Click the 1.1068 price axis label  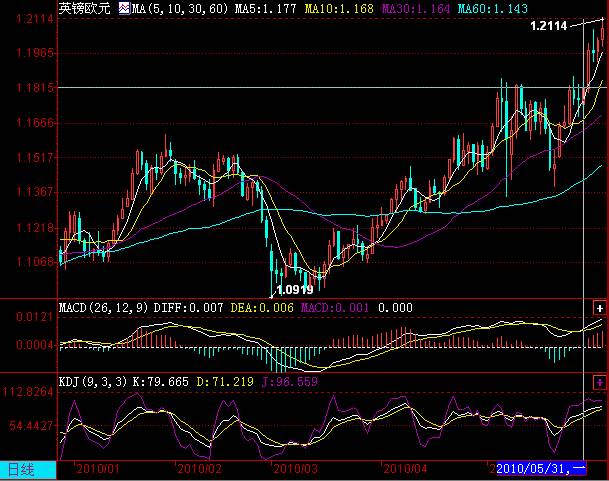point(35,261)
